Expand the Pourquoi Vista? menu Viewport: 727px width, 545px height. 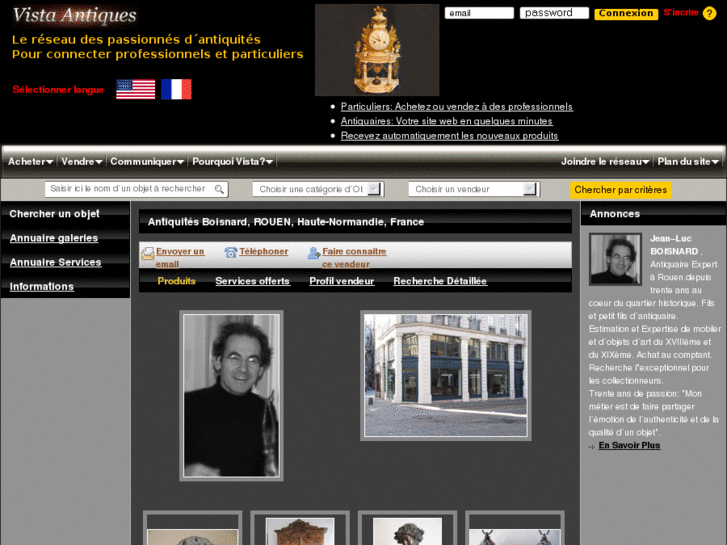(x=233, y=161)
